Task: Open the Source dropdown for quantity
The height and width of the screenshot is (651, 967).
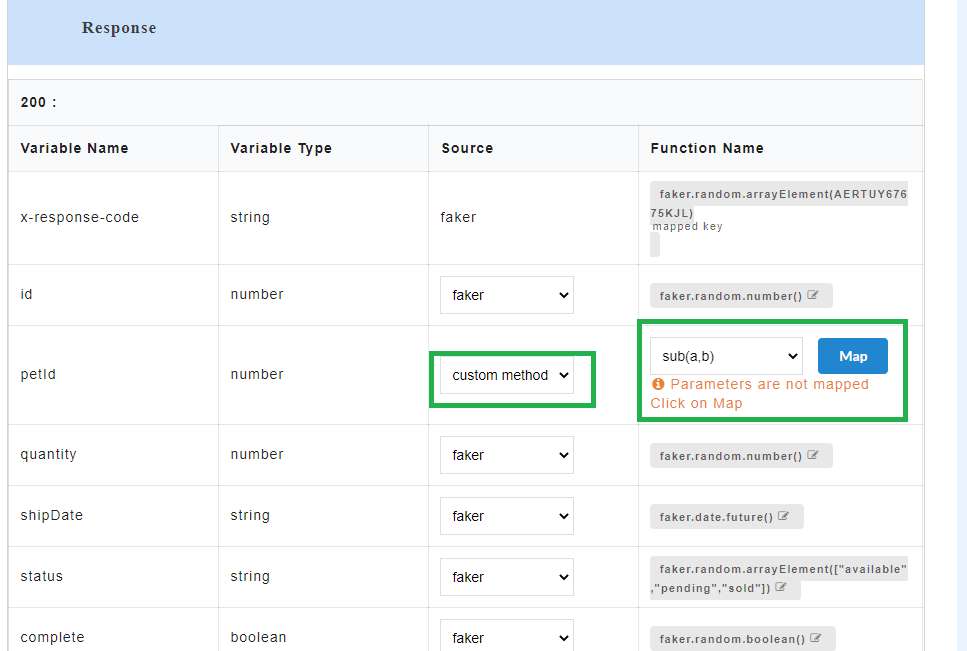Action: point(507,455)
